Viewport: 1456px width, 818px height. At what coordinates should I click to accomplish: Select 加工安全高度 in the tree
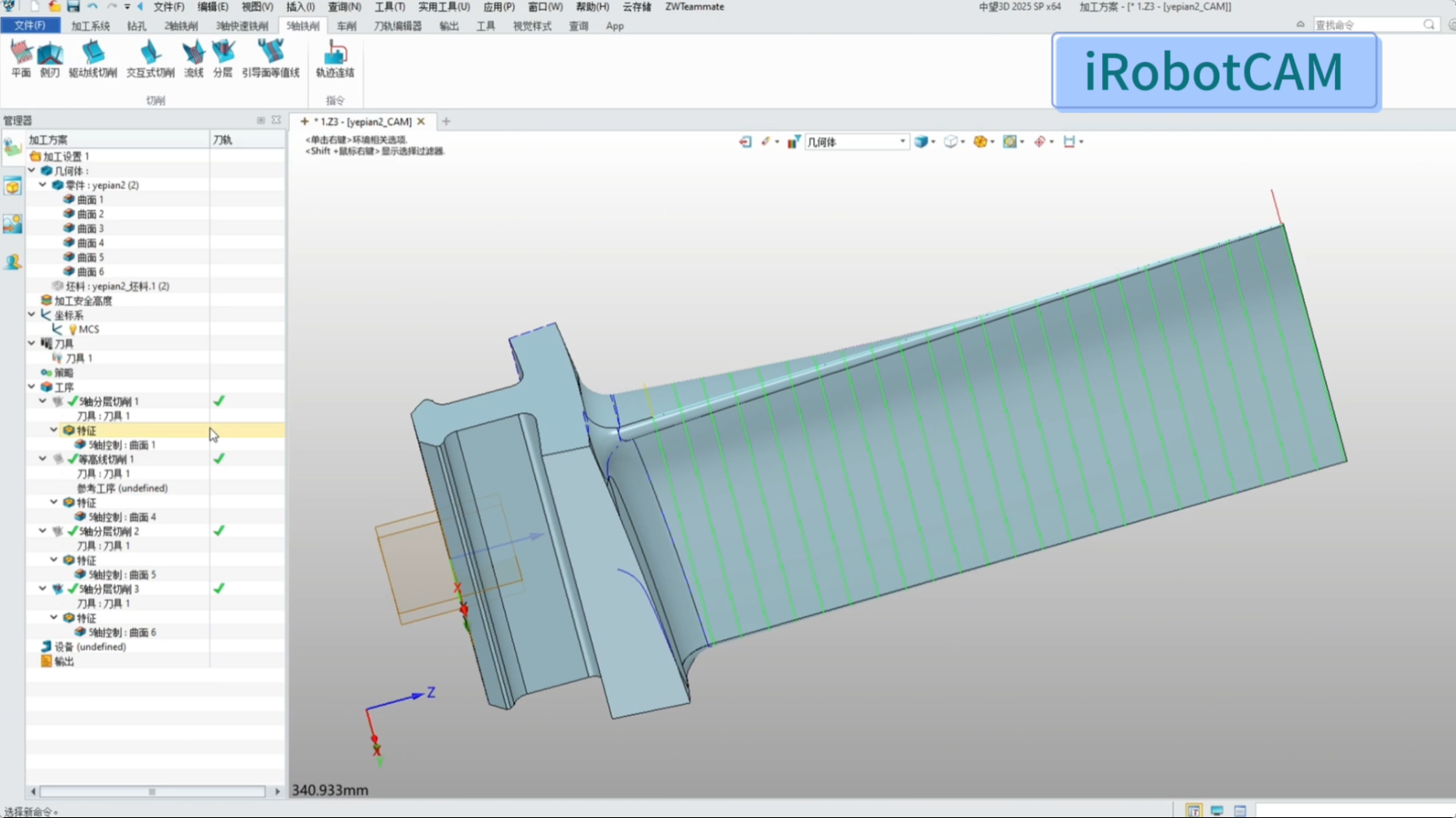[x=76, y=301]
